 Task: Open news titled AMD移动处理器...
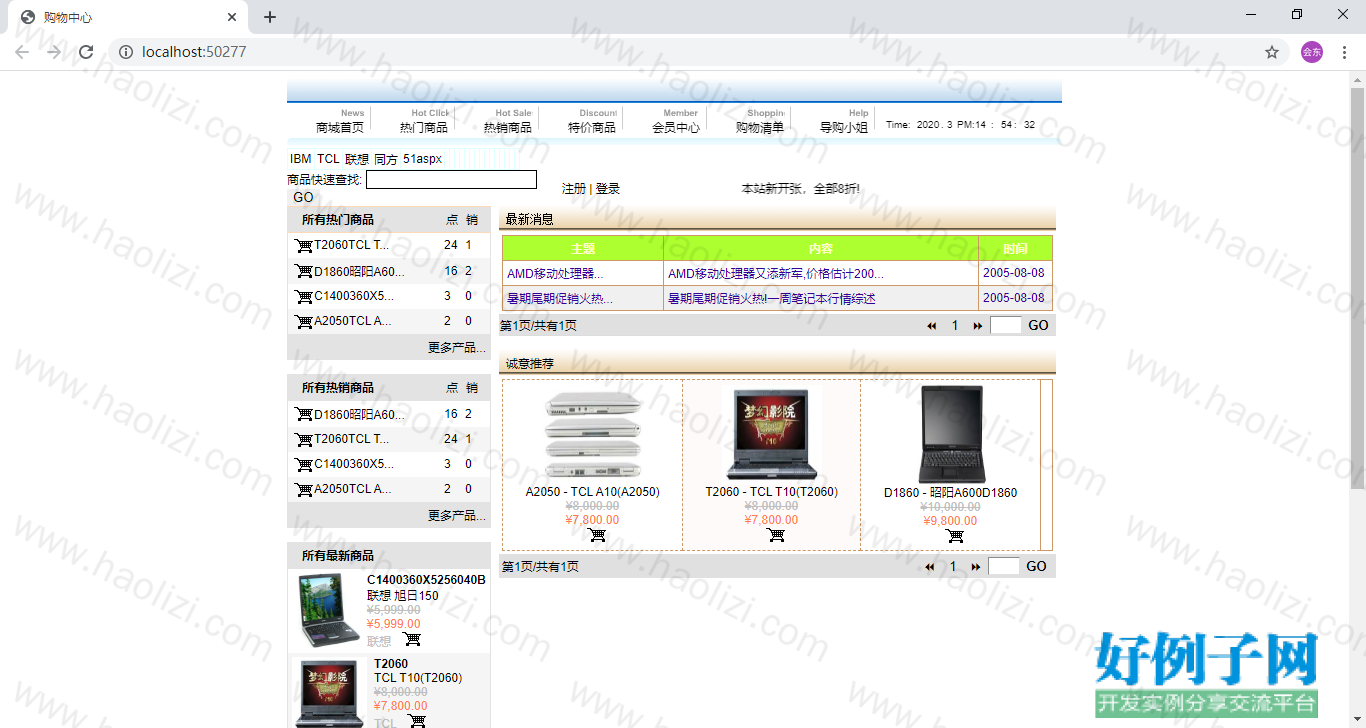click(x=555, y=273)
